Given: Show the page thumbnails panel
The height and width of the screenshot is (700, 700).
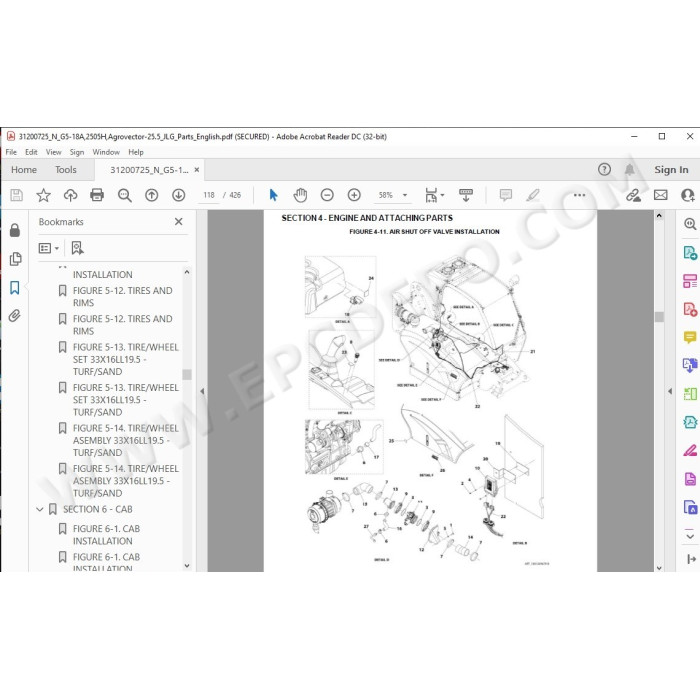Looking at the screenshot, I should [x=15, y=259].
